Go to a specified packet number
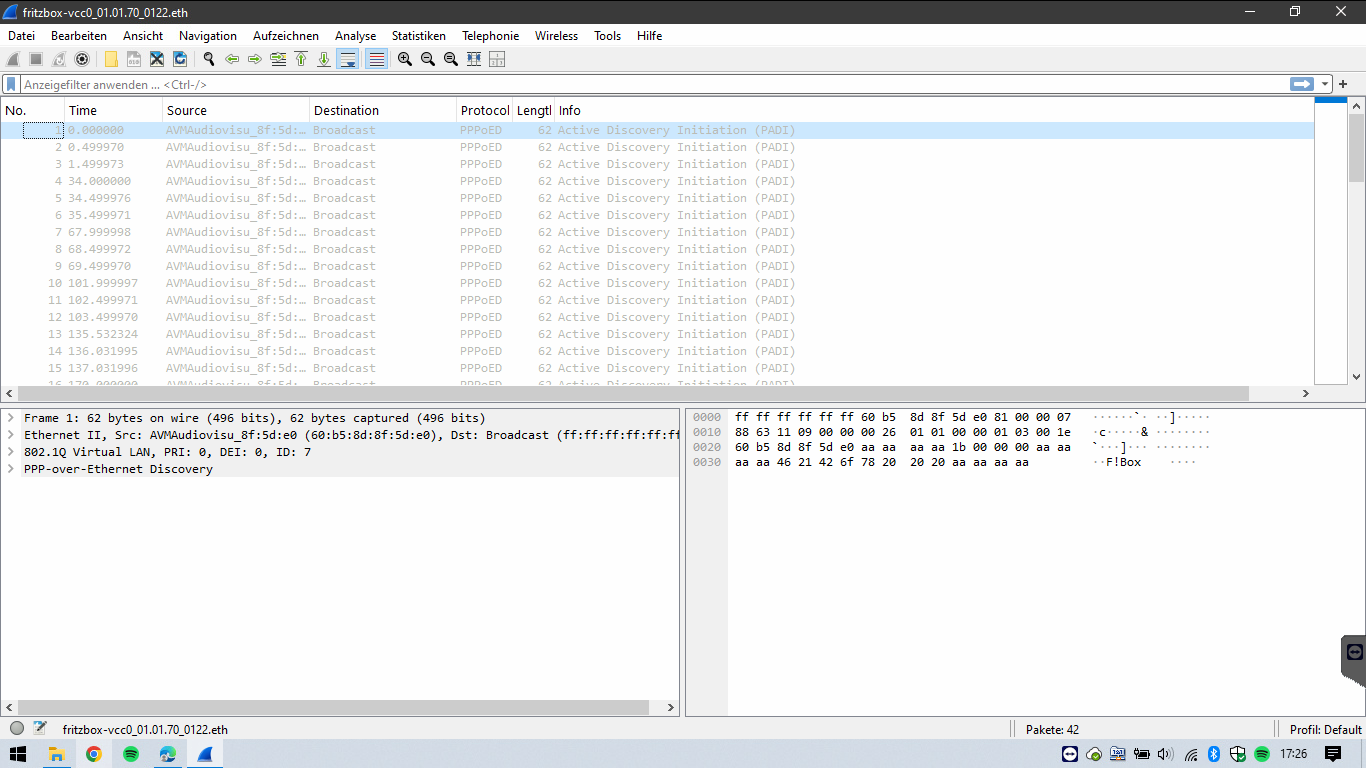Viewport: 1366px width, 768px height. (x=278, y=59)
